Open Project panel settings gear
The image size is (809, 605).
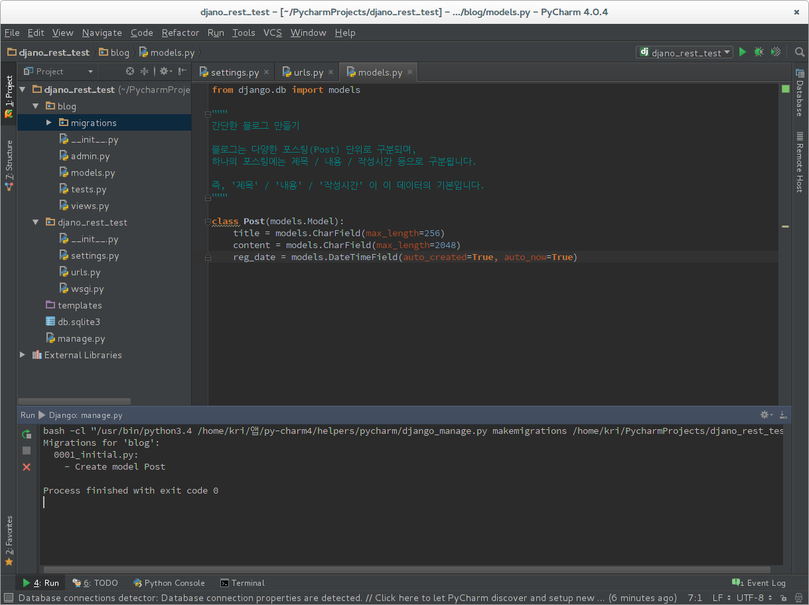(165, 71)
